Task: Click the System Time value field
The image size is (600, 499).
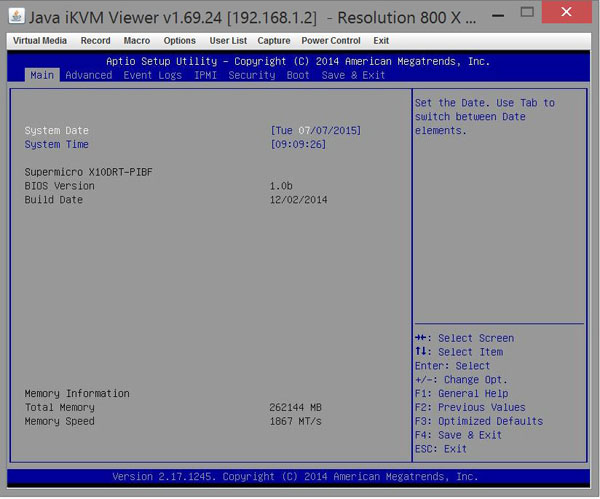Action: pos(298,145)
